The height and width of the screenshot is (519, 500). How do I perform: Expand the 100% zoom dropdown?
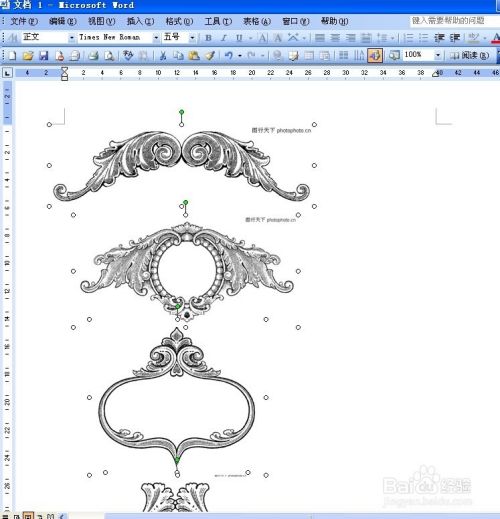coord(438,55)
